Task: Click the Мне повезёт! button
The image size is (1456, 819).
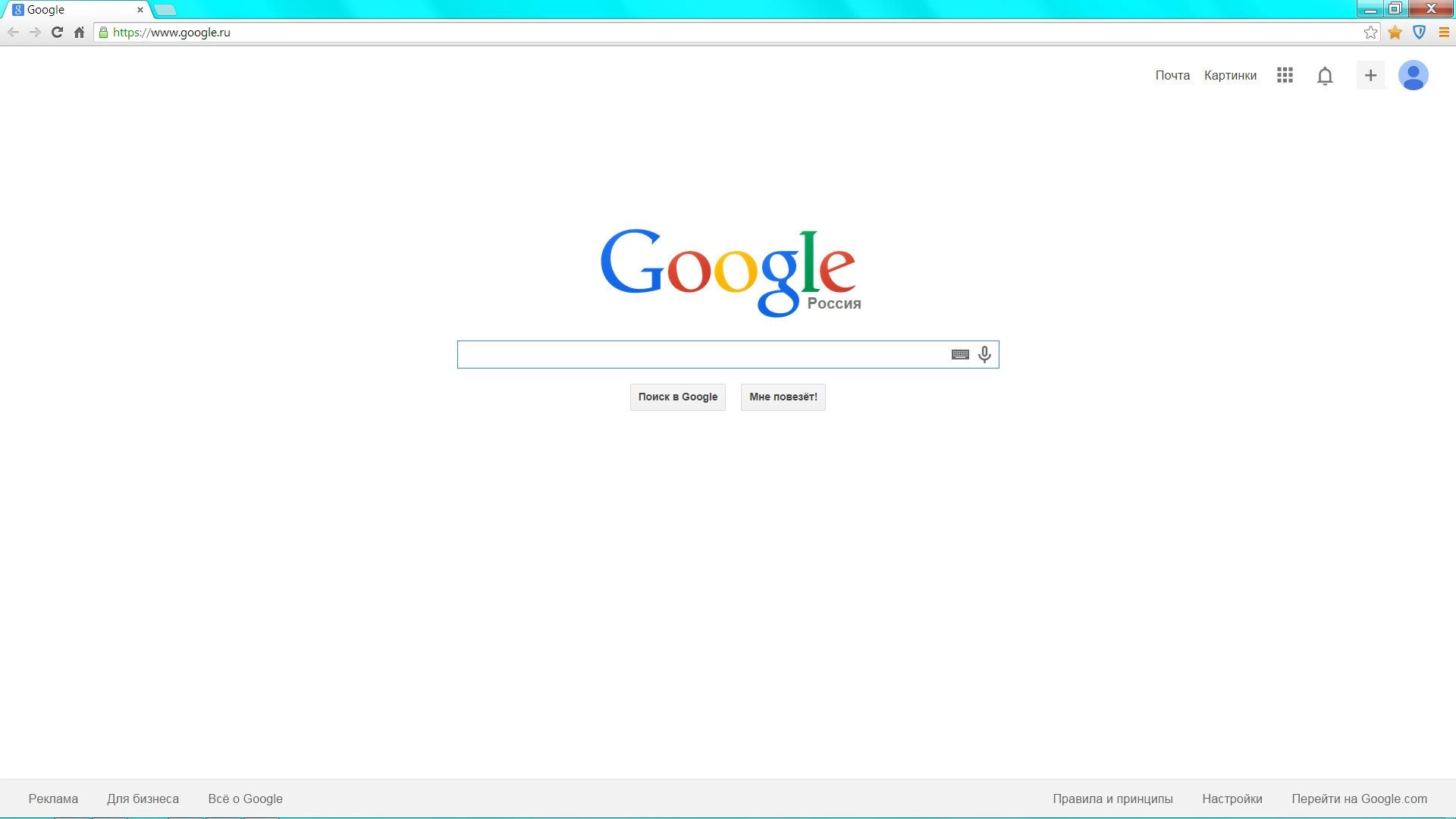Action: coord(783,397)
